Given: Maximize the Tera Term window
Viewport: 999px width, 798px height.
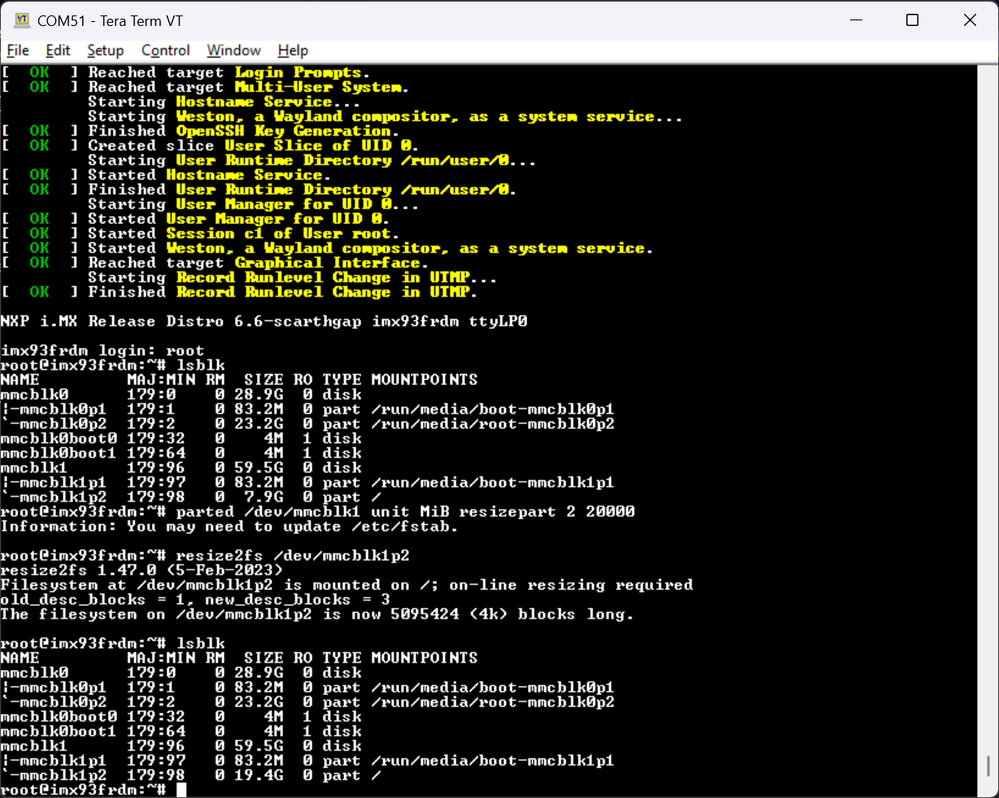Looking at the screenshot, I should tap(911, 19).
